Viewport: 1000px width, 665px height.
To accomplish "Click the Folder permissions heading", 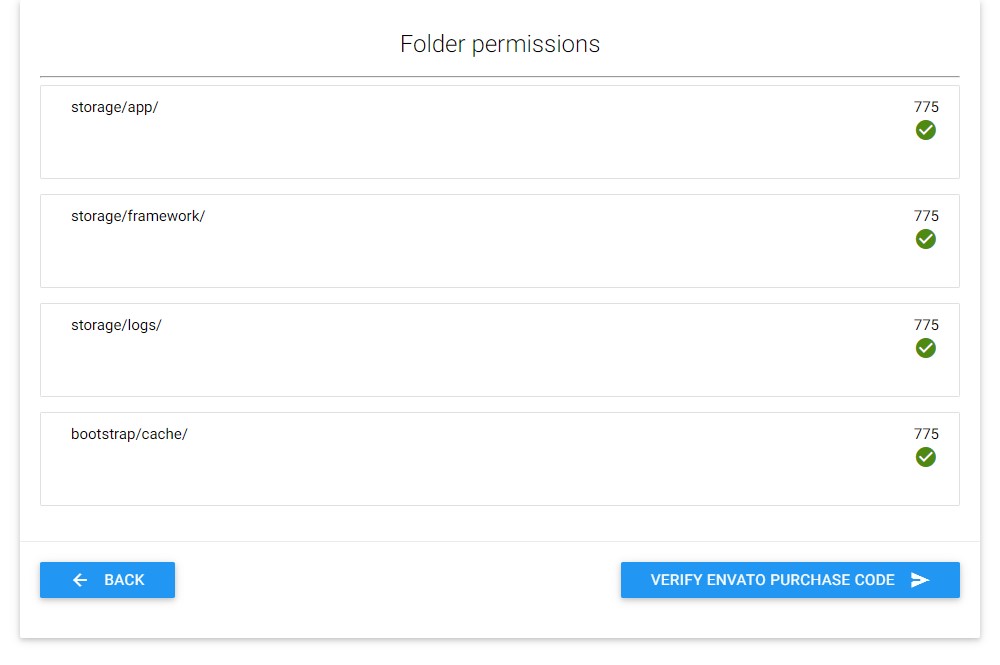I will [500, 44].
